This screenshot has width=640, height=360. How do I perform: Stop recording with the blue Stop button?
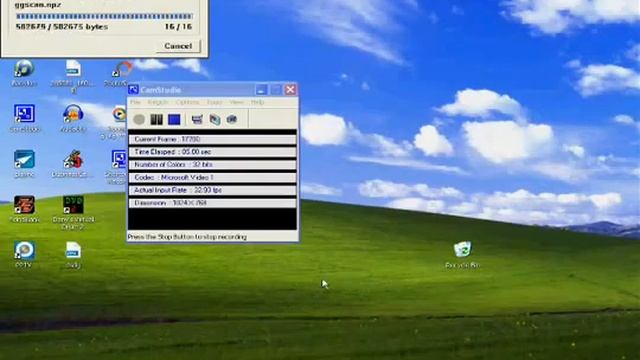pyautogui.click(x=174, y=119)
